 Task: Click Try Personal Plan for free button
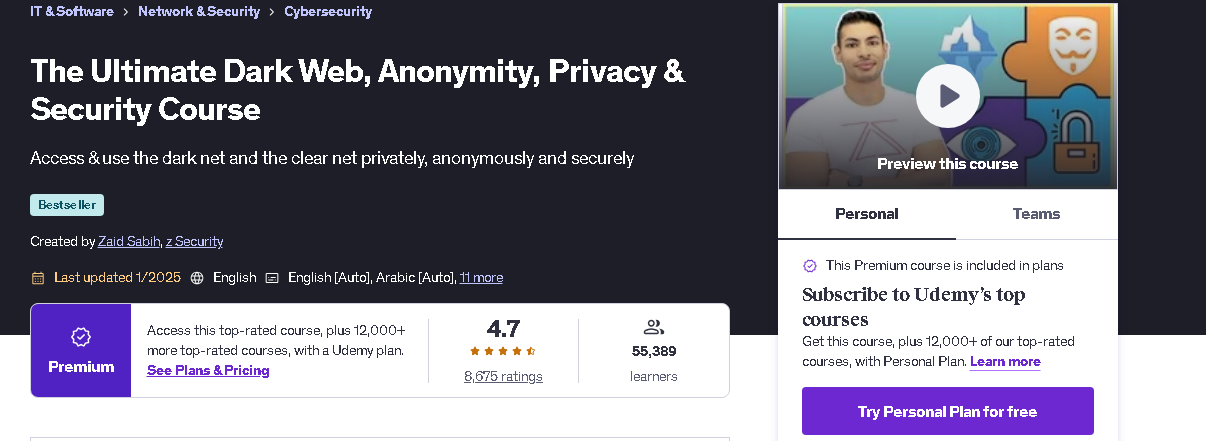pos(947,411)
